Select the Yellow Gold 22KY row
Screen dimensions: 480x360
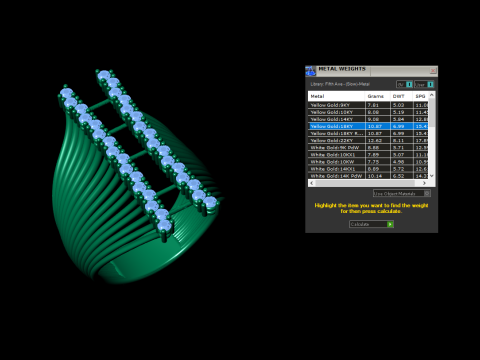pos(368,140)
